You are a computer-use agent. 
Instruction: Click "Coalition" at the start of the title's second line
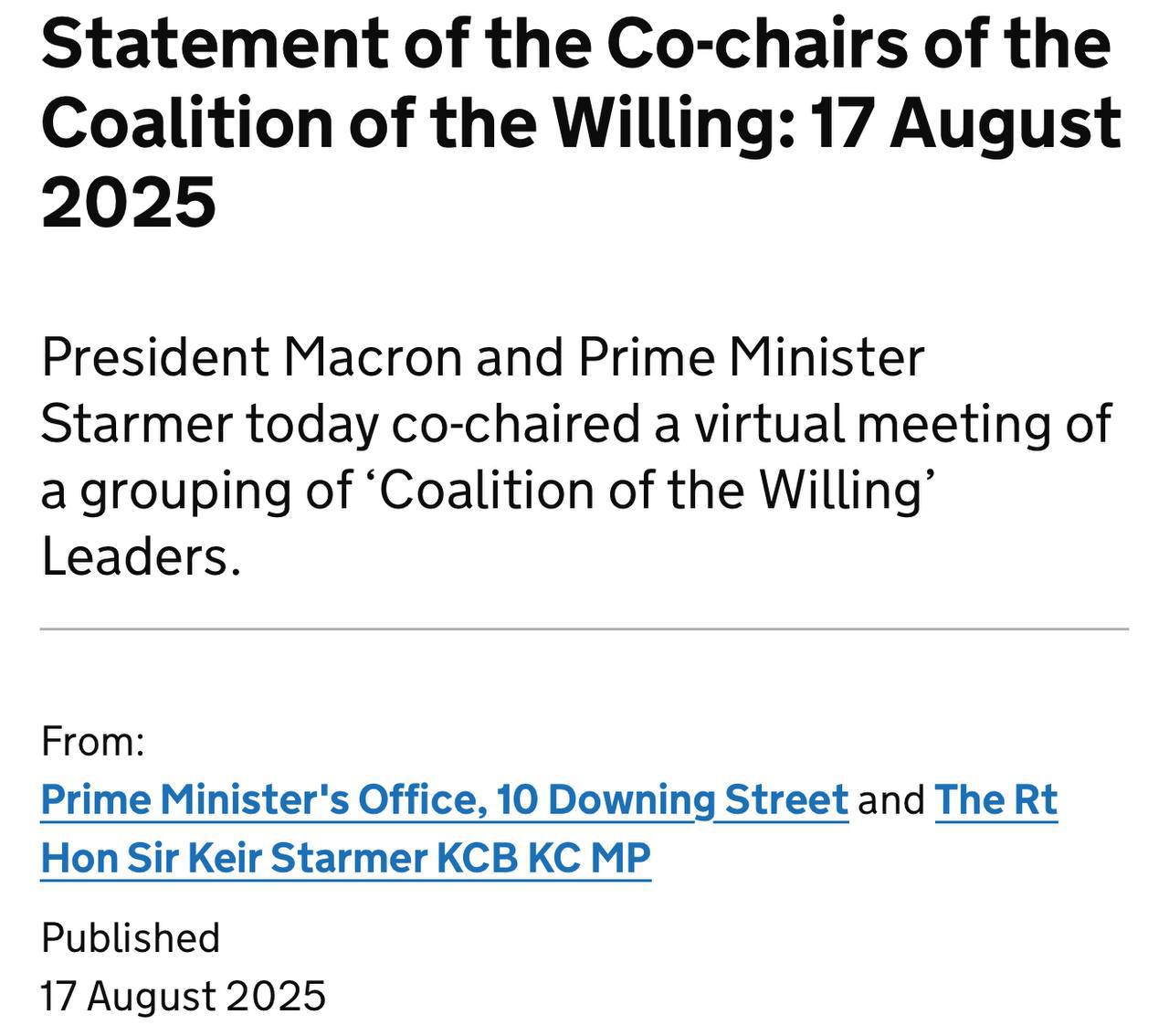[187, 122]
